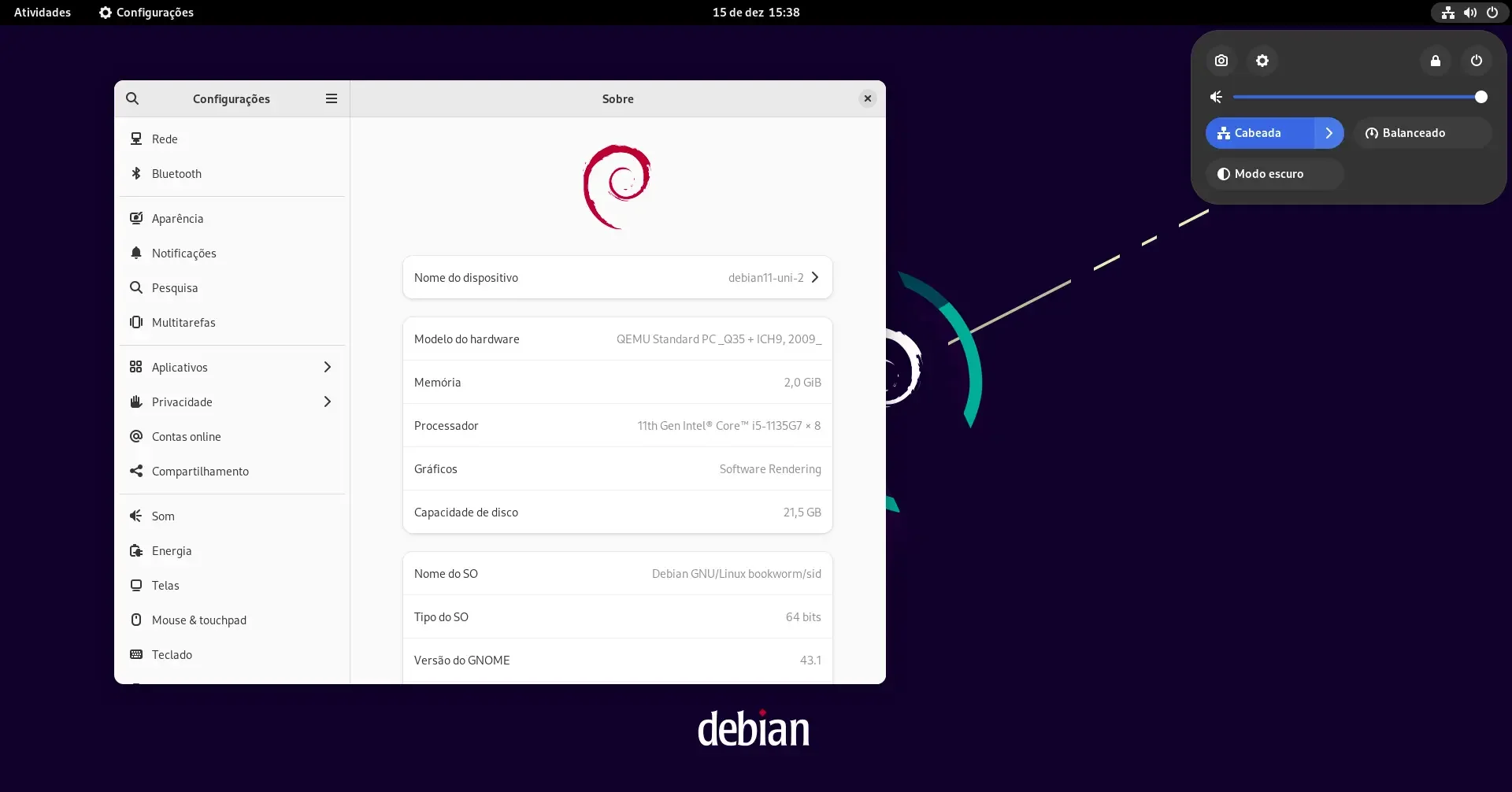Open Teclado settings panel

click(x=232, y=654)
